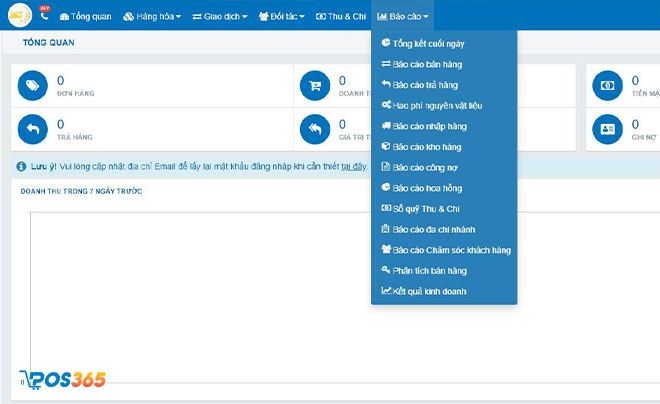Select Tổng kết cuối ngày report
Viewport: 660px width, 404px height.
point(428,44)
